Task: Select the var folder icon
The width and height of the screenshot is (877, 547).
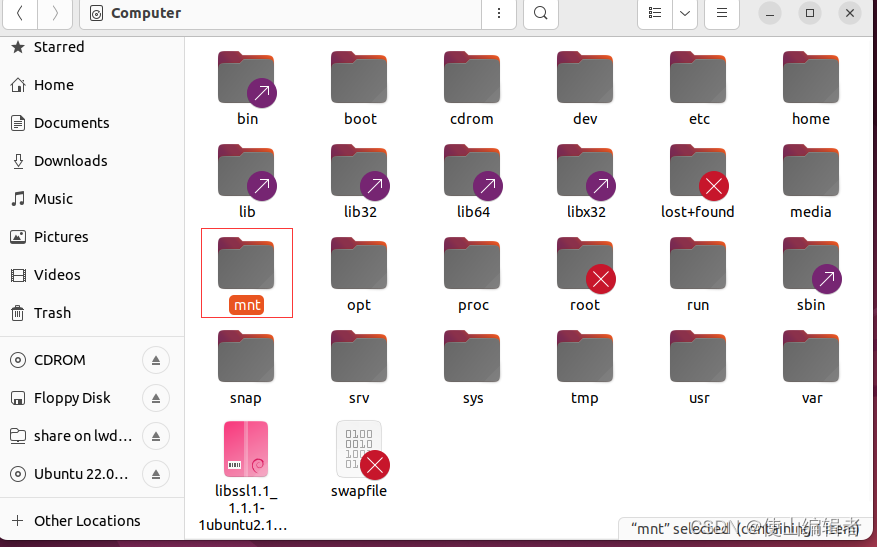Action: pyautogui.click(x=811, y=357)
